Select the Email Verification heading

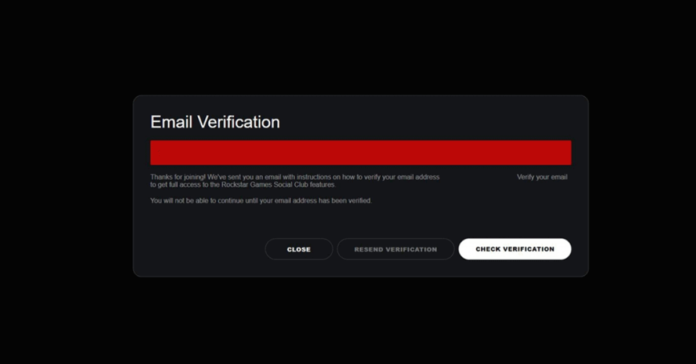point(215,122)
